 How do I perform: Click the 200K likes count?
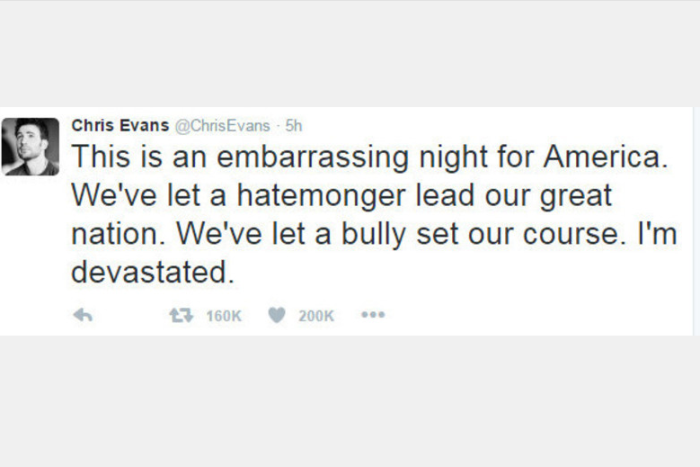click(316, 315)
